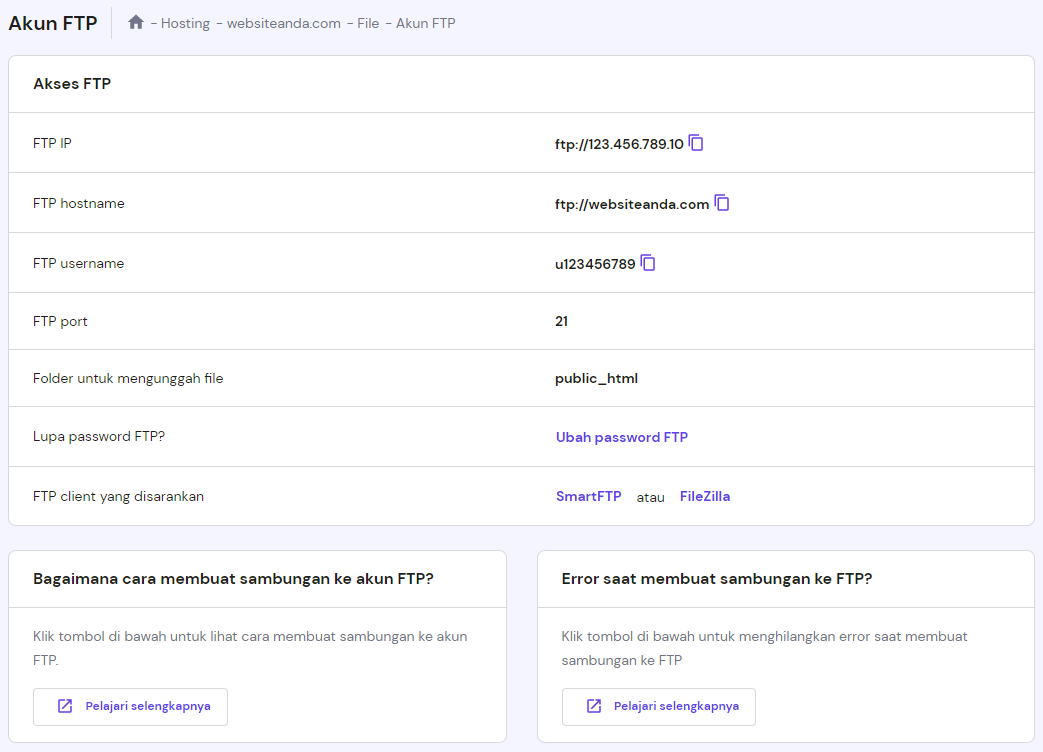Click Pelajari selengkapnya for FTP connection guide

tap(147, 706)
